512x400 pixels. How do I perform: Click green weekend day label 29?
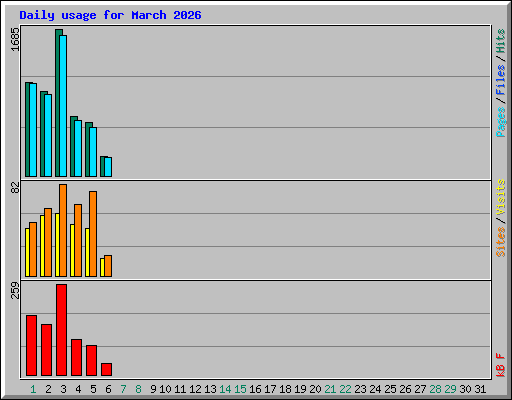click(450, 389)
